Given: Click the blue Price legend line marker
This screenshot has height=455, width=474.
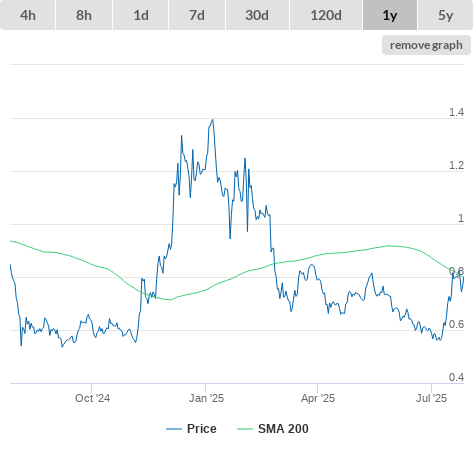Looking at the screenshot, I should point(174,429).
